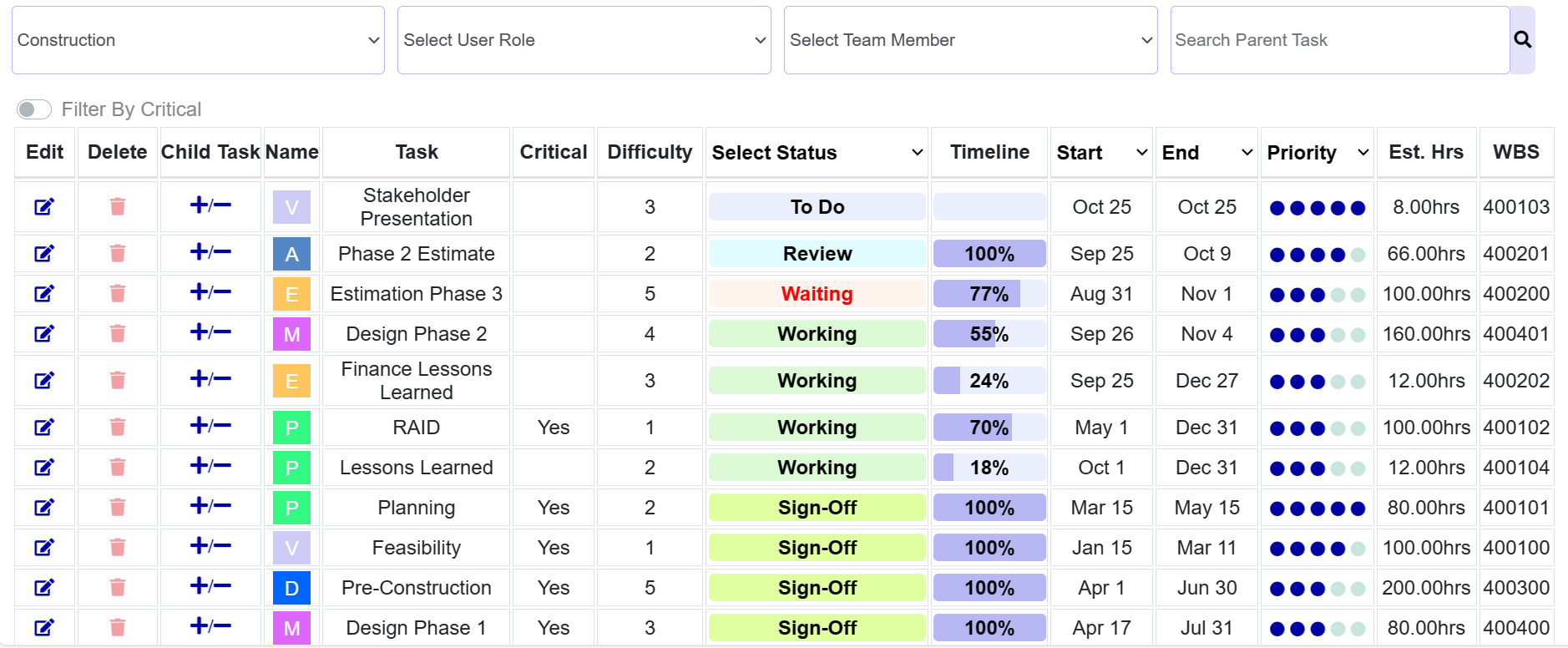Click the To Do status button
The width and height of the screenshot is (1568, 648).
coord(817,207)
